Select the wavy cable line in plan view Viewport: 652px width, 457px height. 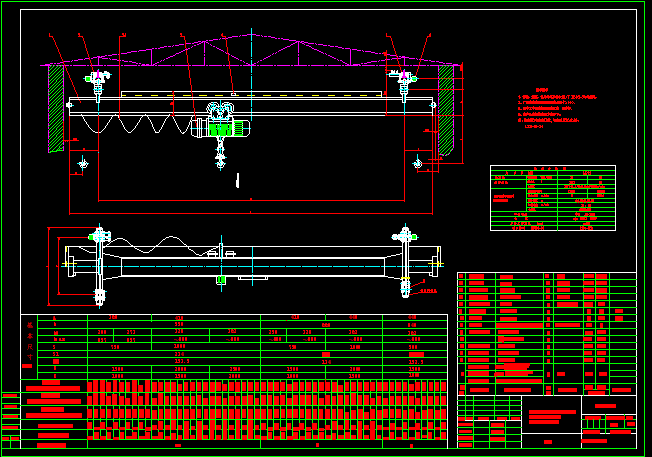160,245
